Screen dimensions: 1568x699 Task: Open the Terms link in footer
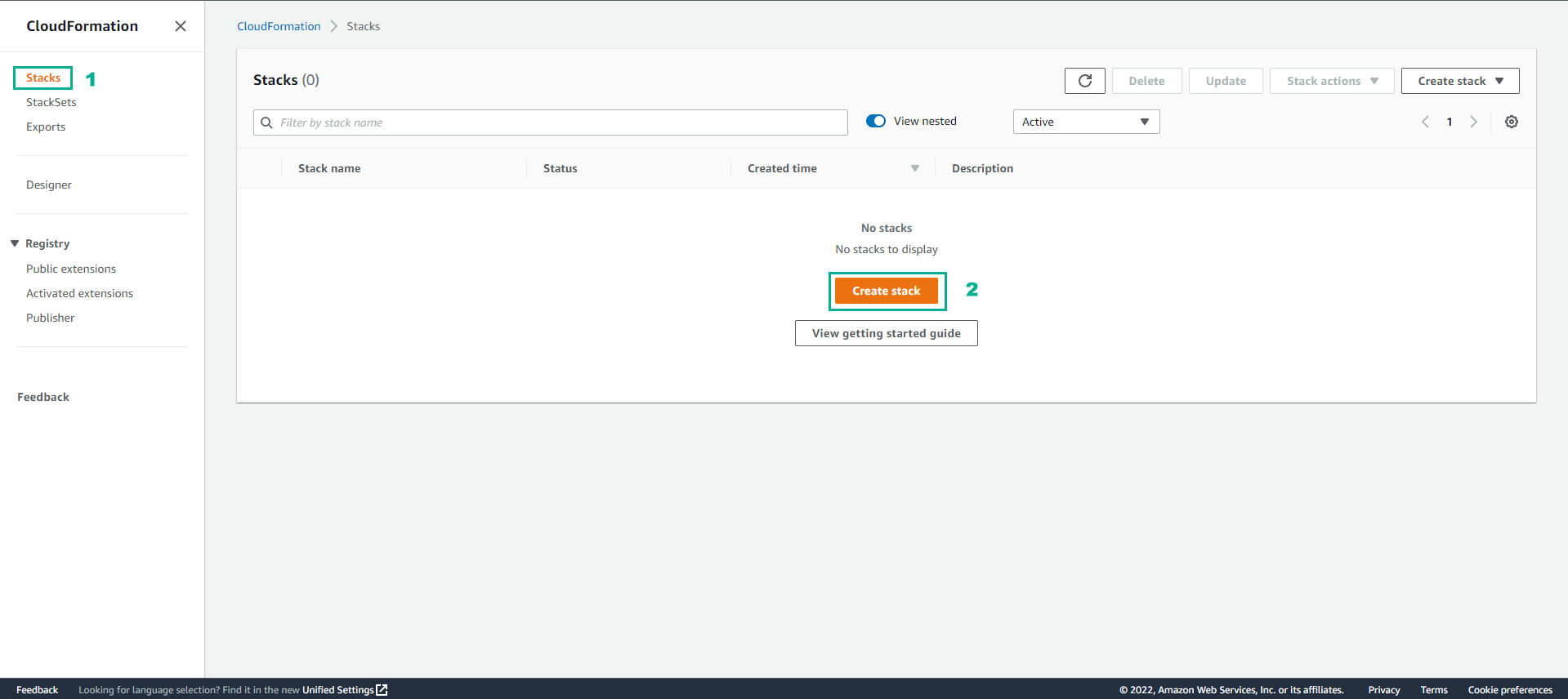tap(1434, 690)
